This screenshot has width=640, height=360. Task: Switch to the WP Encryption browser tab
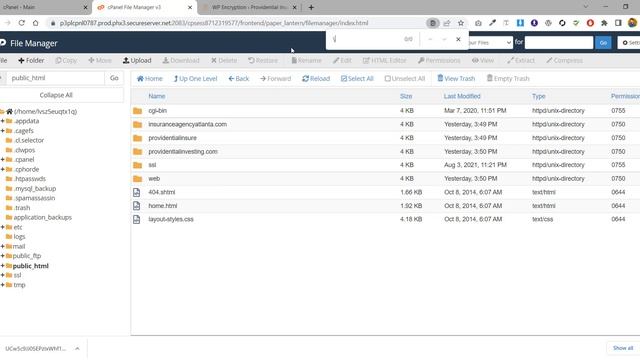click(250, 7)
